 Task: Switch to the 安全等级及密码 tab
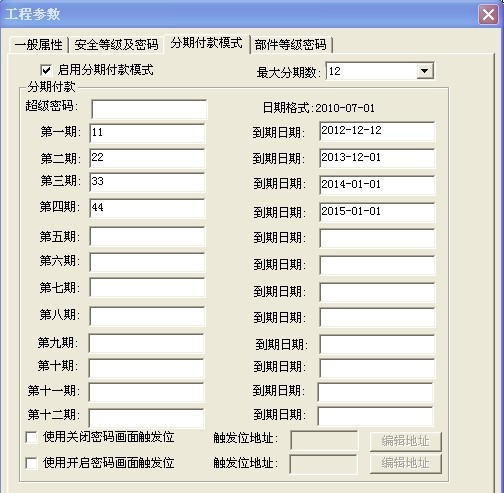116,45
